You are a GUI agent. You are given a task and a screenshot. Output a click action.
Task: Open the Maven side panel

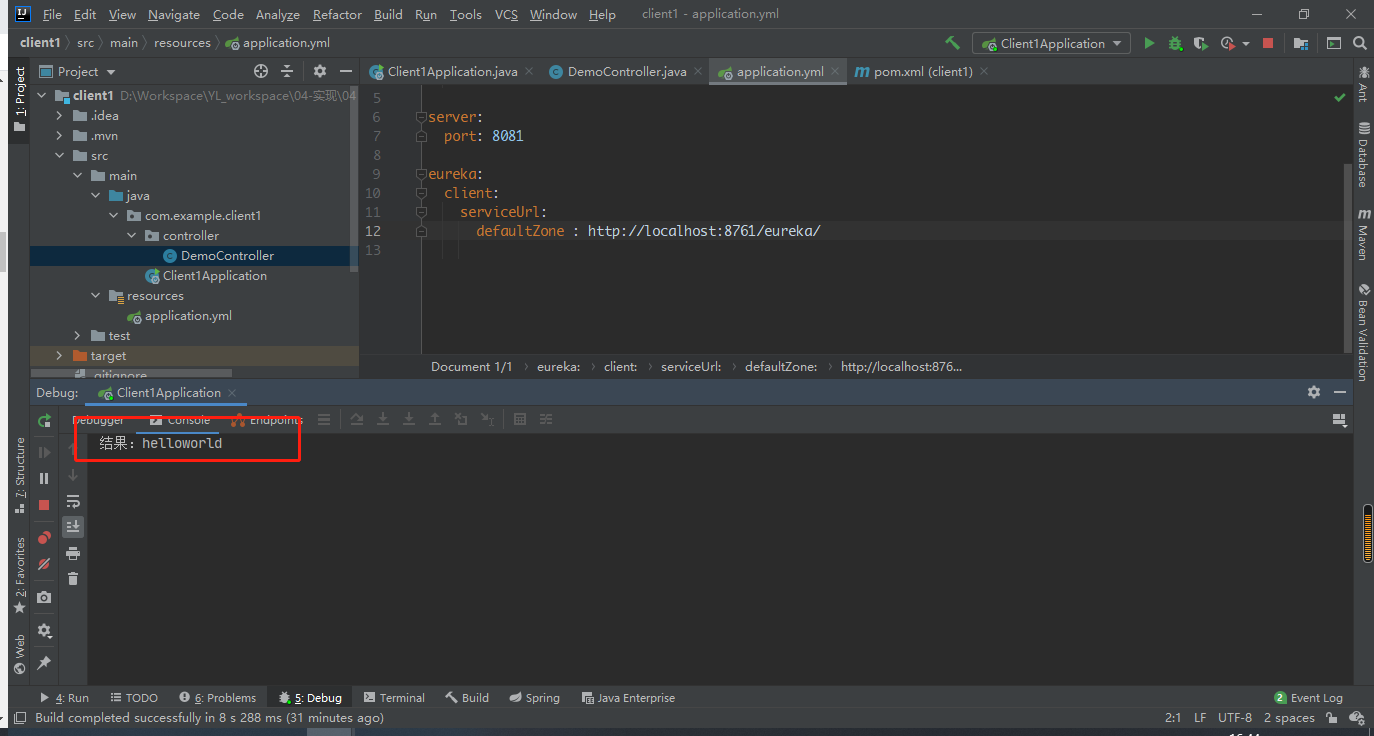coord(1364,234)
